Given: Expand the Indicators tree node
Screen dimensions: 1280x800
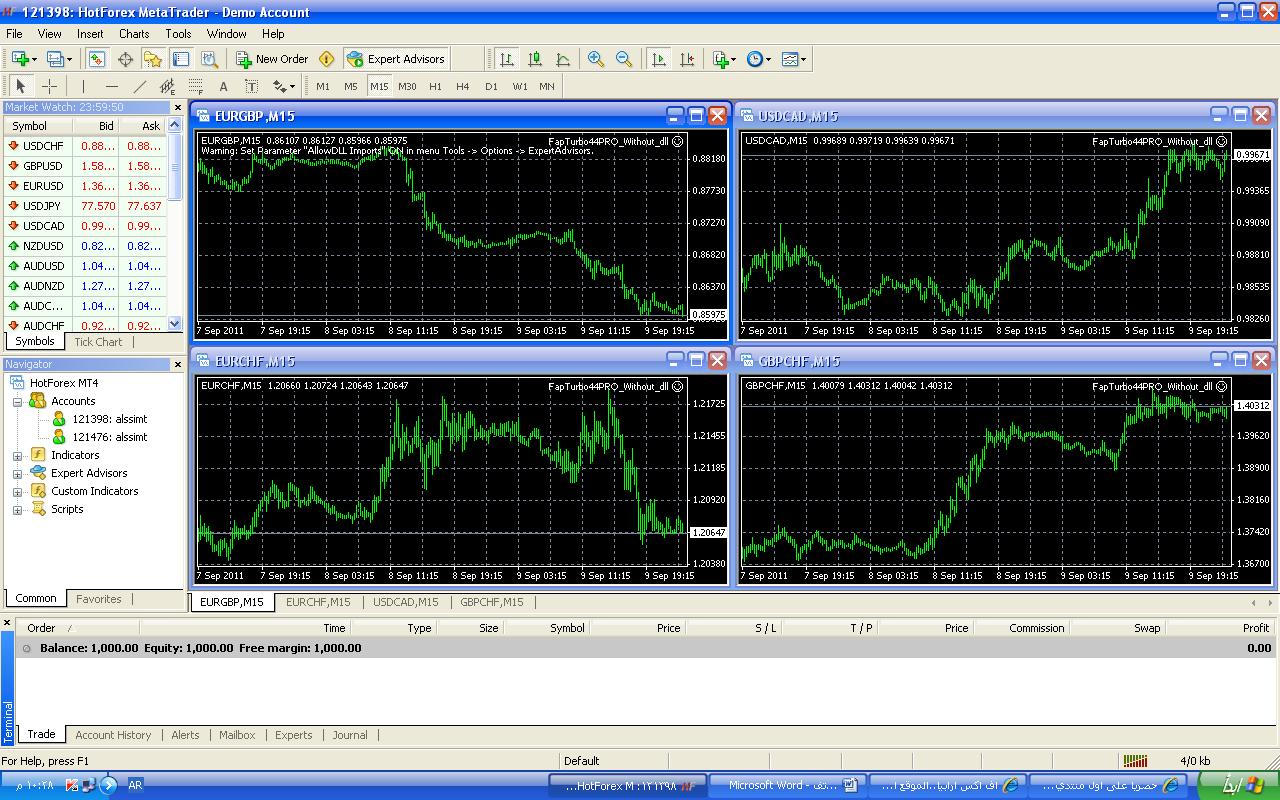Looking at the screenshot, I should [x=17, y=455].
